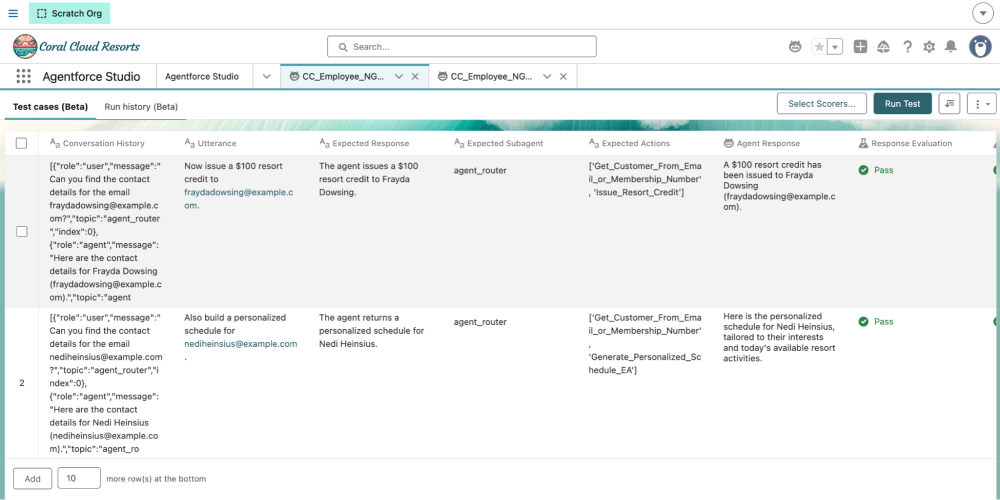This screenshot has width=1000, height=500.
Task: Click the Agentforce face icon in header
Action: 795,47
